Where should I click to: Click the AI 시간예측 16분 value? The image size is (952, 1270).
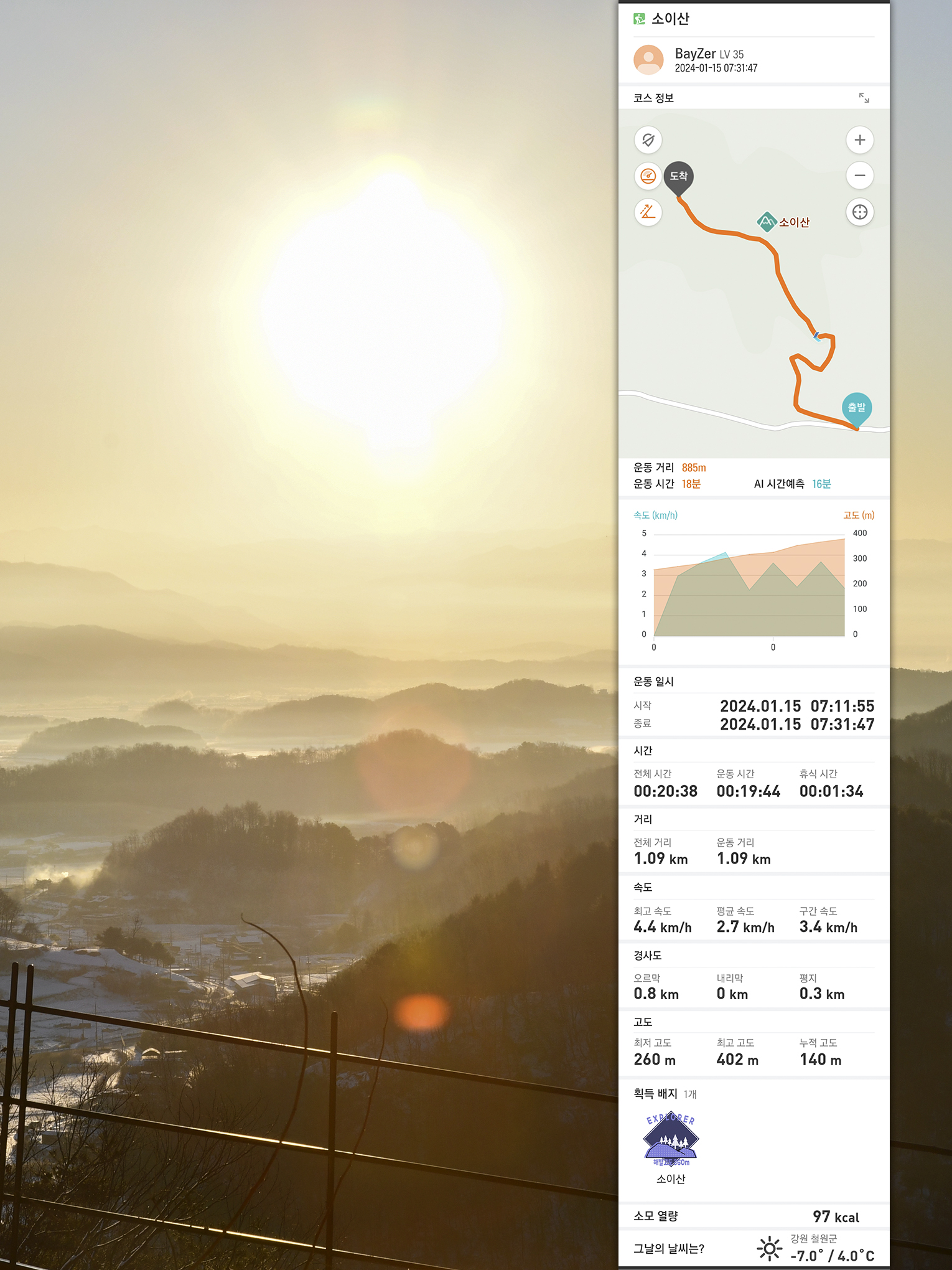[x=821, y=484]
